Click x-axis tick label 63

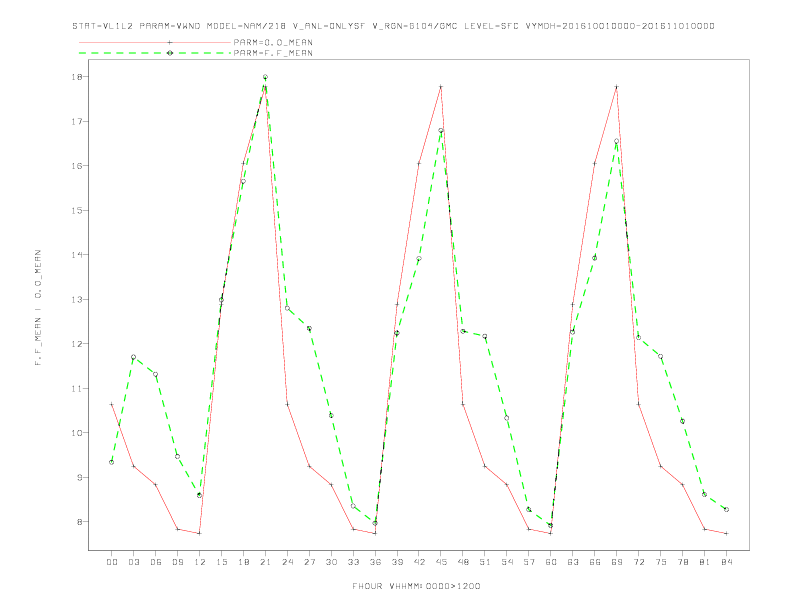point(573,562)
